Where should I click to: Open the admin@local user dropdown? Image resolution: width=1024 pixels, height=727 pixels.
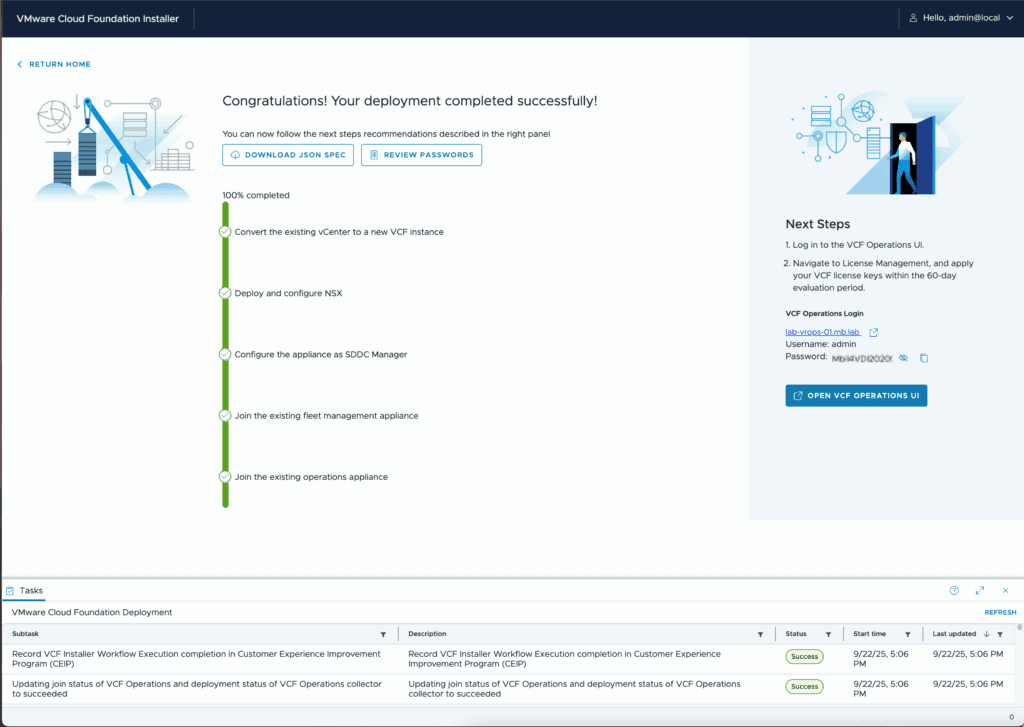(x=961, y=18)
